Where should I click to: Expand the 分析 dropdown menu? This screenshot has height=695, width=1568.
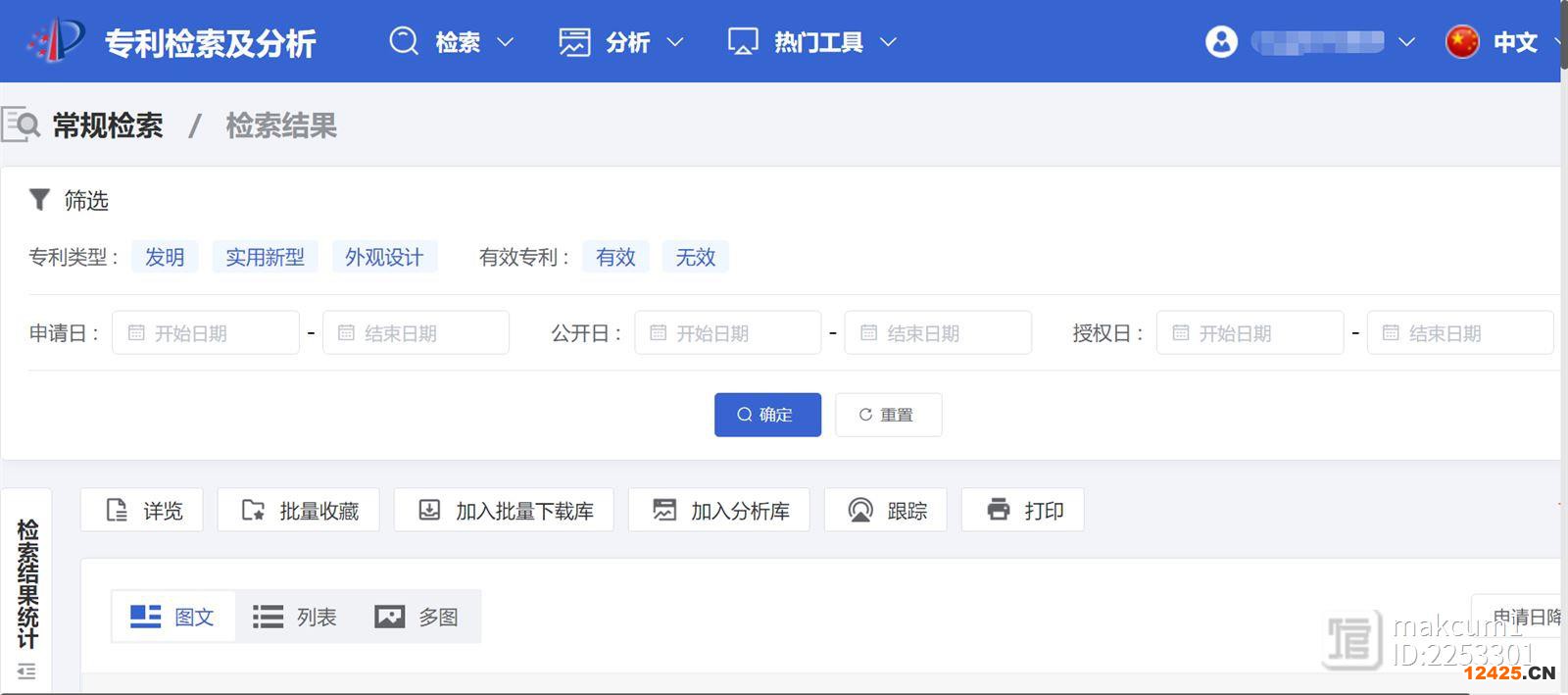click(x=621, y=42)
